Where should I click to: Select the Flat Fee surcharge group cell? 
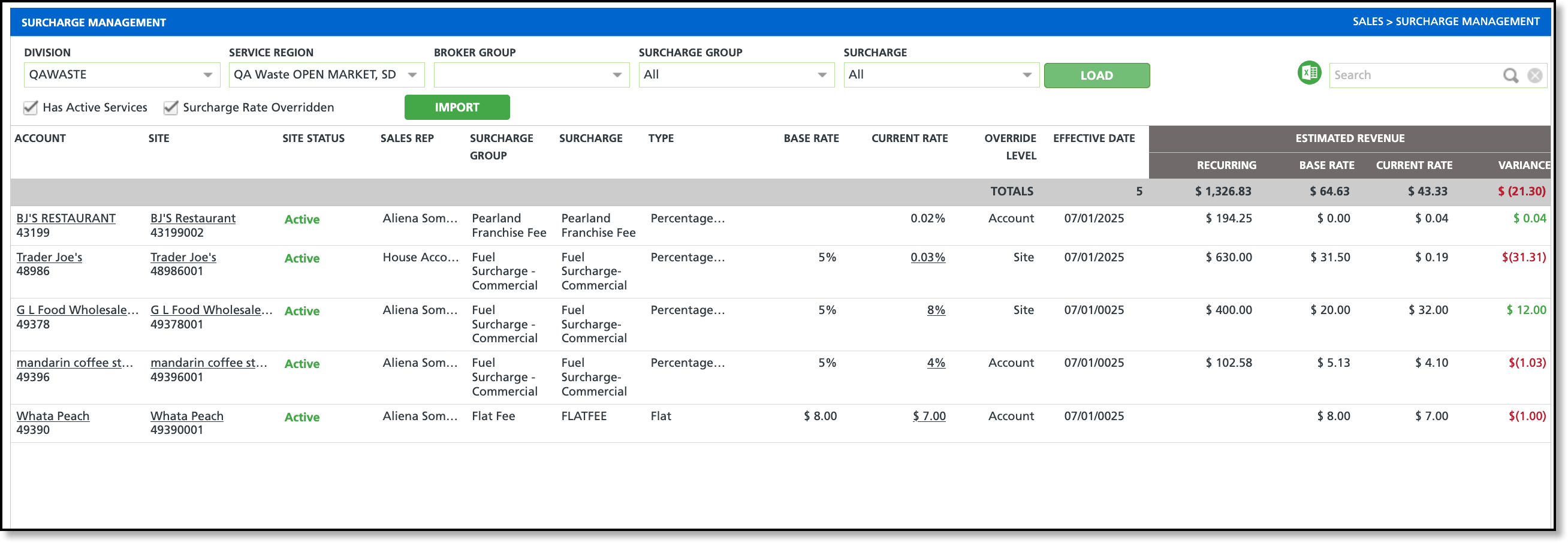click(x=493, y=417)
